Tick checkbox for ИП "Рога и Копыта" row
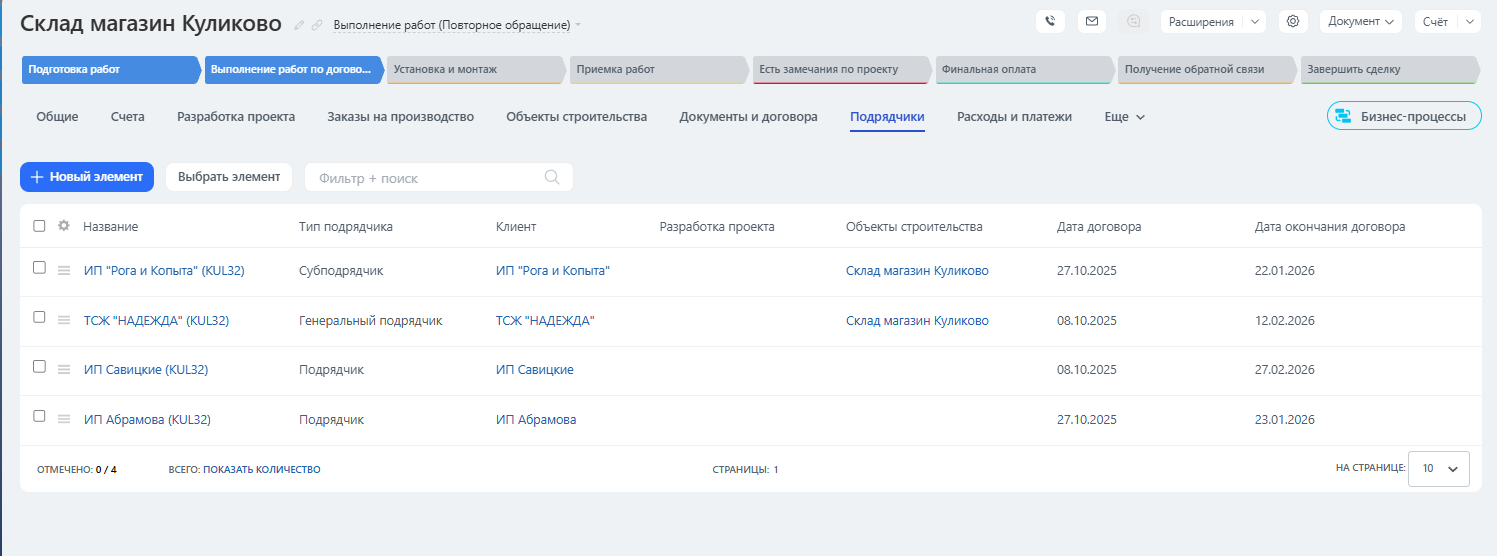1497x556 pixels. (39, 268)
